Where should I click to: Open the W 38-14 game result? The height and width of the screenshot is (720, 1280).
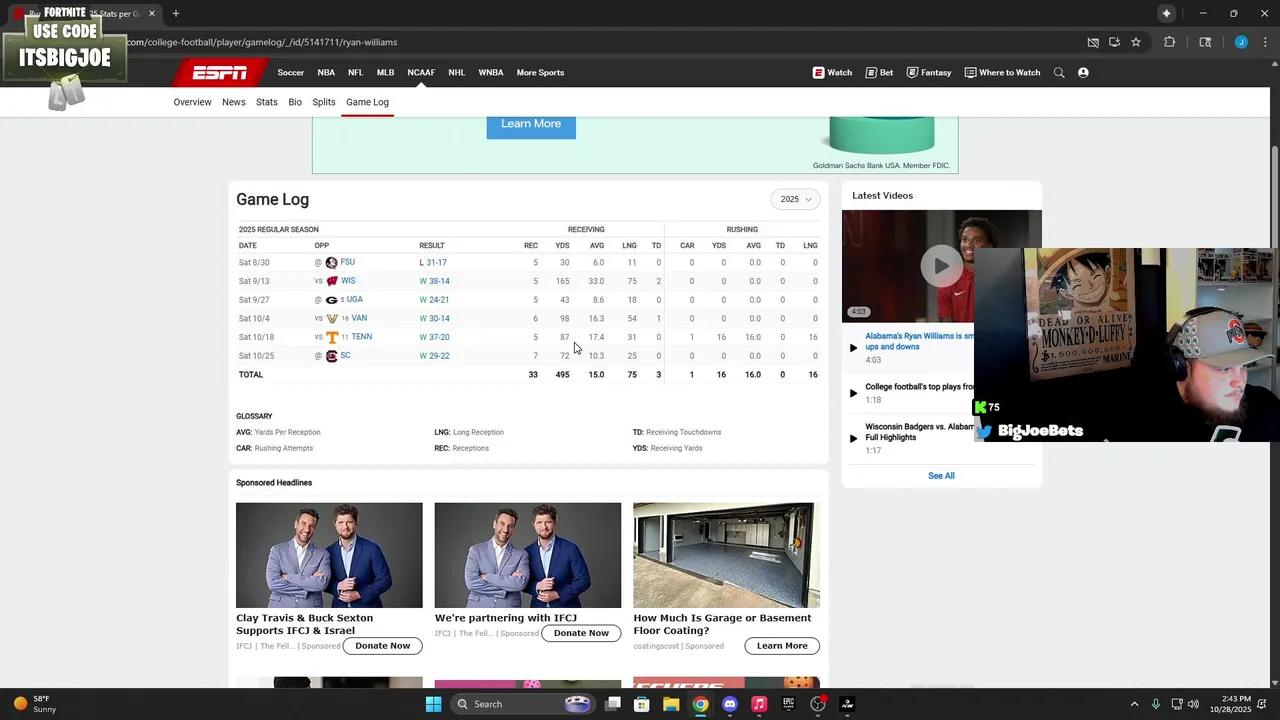(434, 281)
